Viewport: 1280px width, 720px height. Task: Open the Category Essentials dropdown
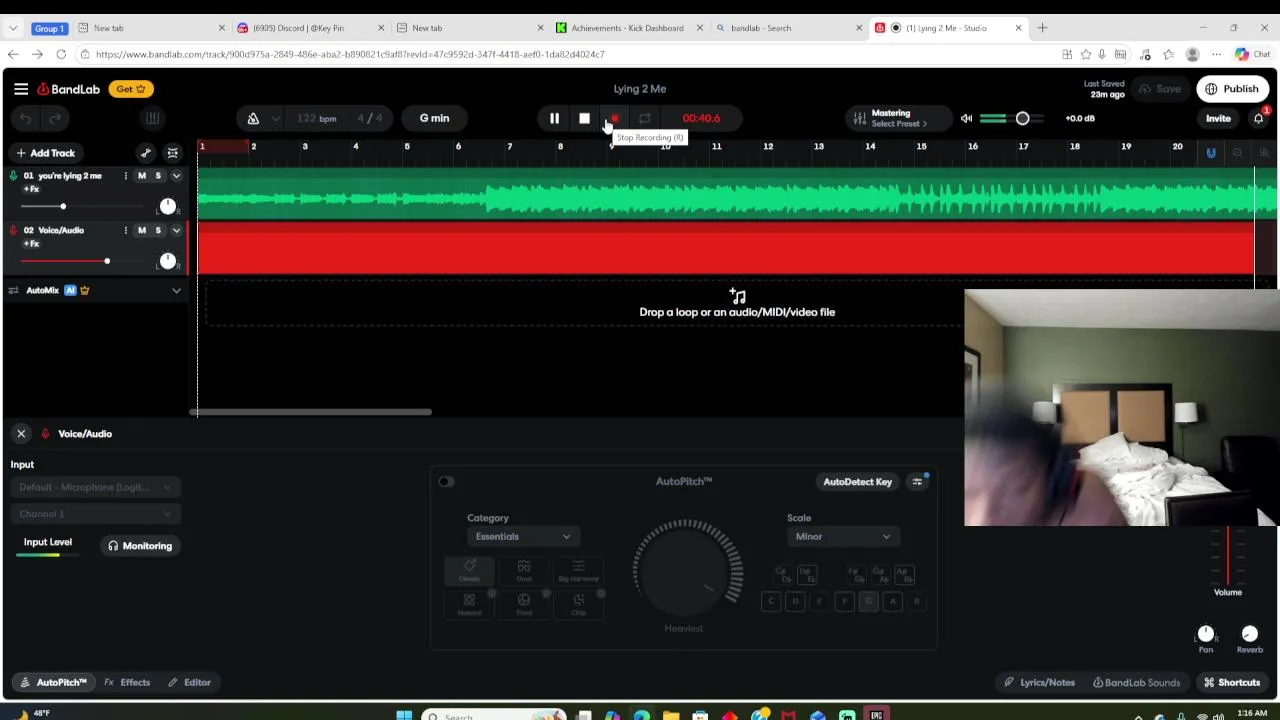coord(522,537)
